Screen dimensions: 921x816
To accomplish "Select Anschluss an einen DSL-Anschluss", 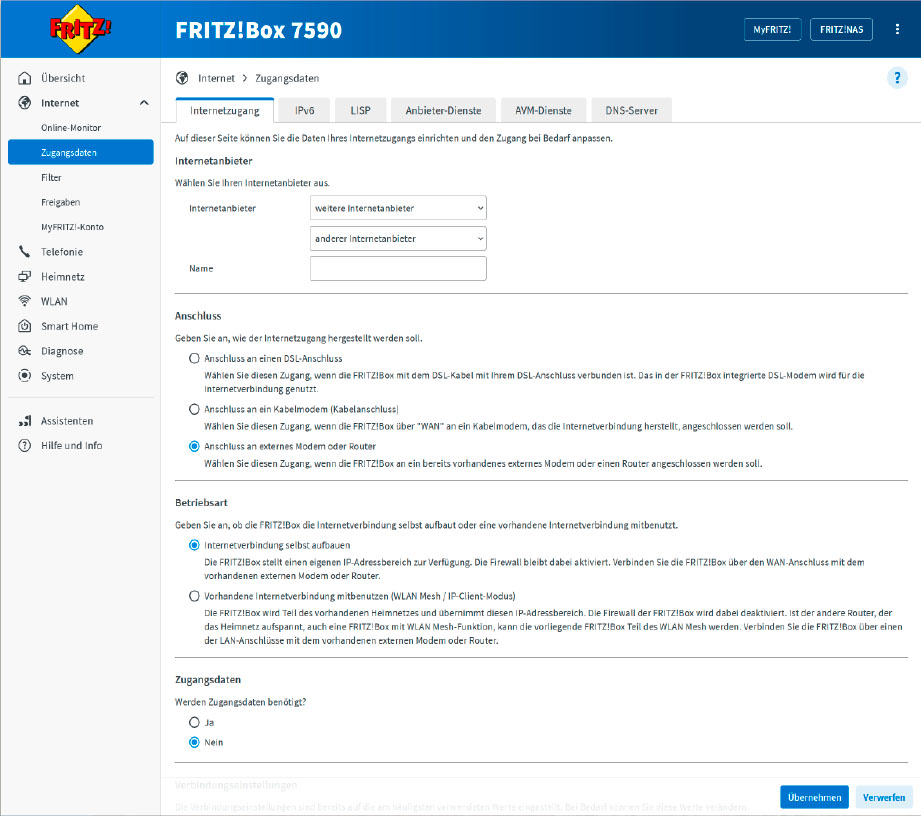I will click(194, 358).
